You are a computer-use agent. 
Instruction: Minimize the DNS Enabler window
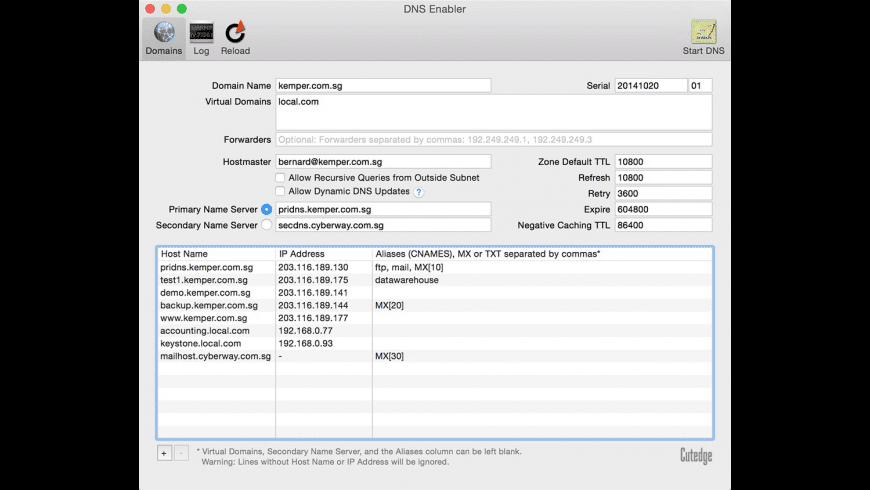point(166,9)
